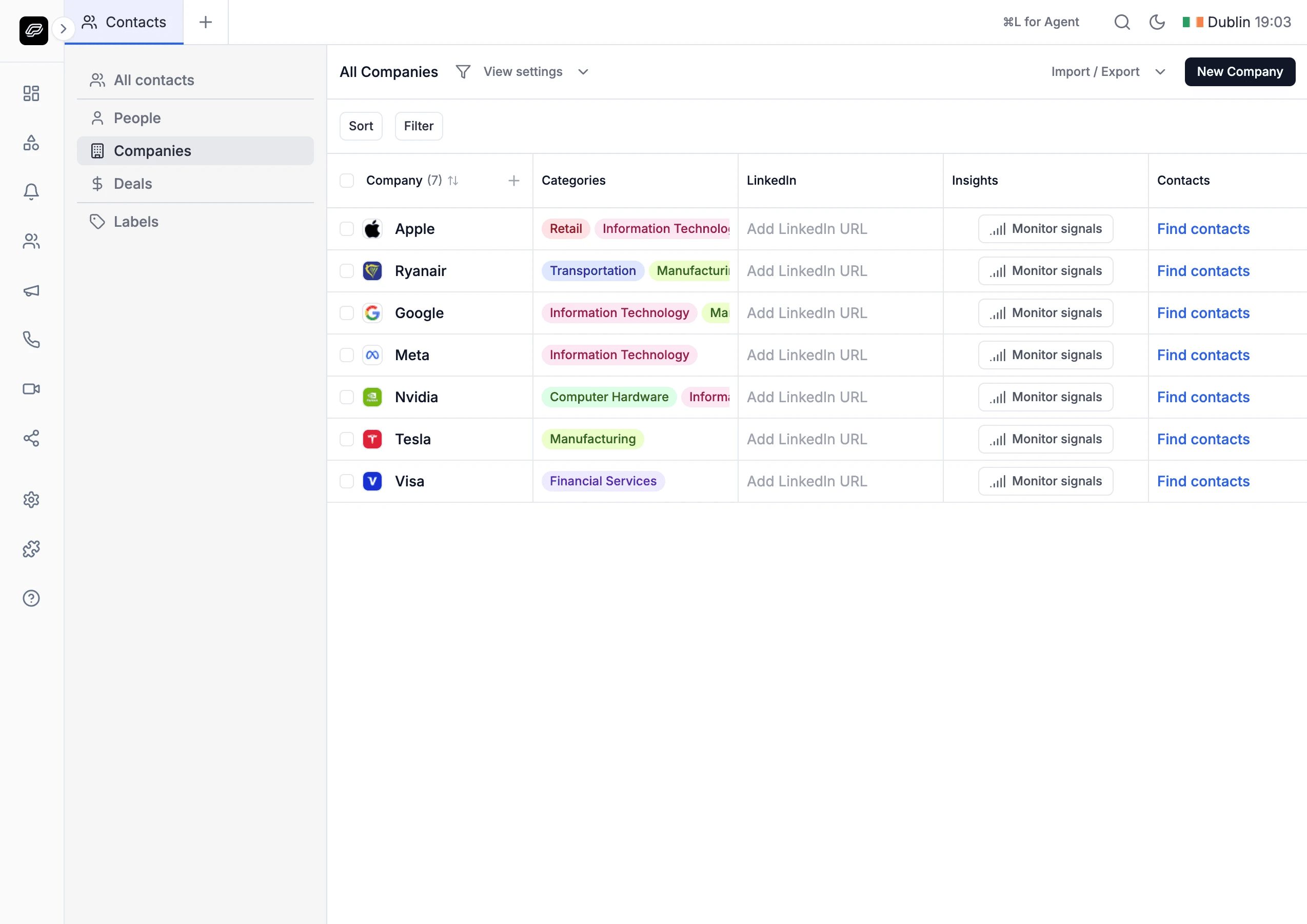Open the people icon in left rail

click(x=31, y=242)
